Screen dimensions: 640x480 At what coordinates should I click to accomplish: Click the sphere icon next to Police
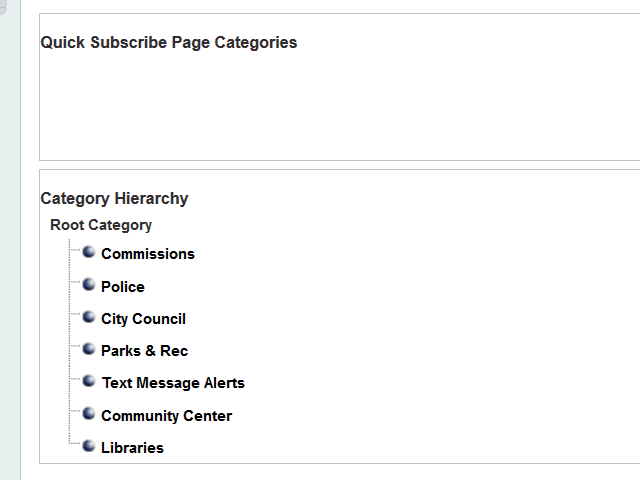tap(89, 285)
